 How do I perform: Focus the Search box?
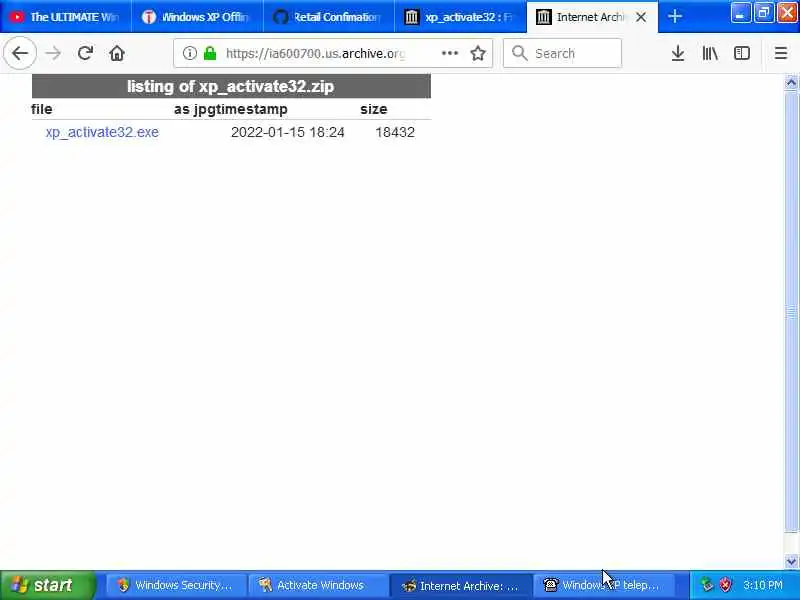tap(562, 53)
